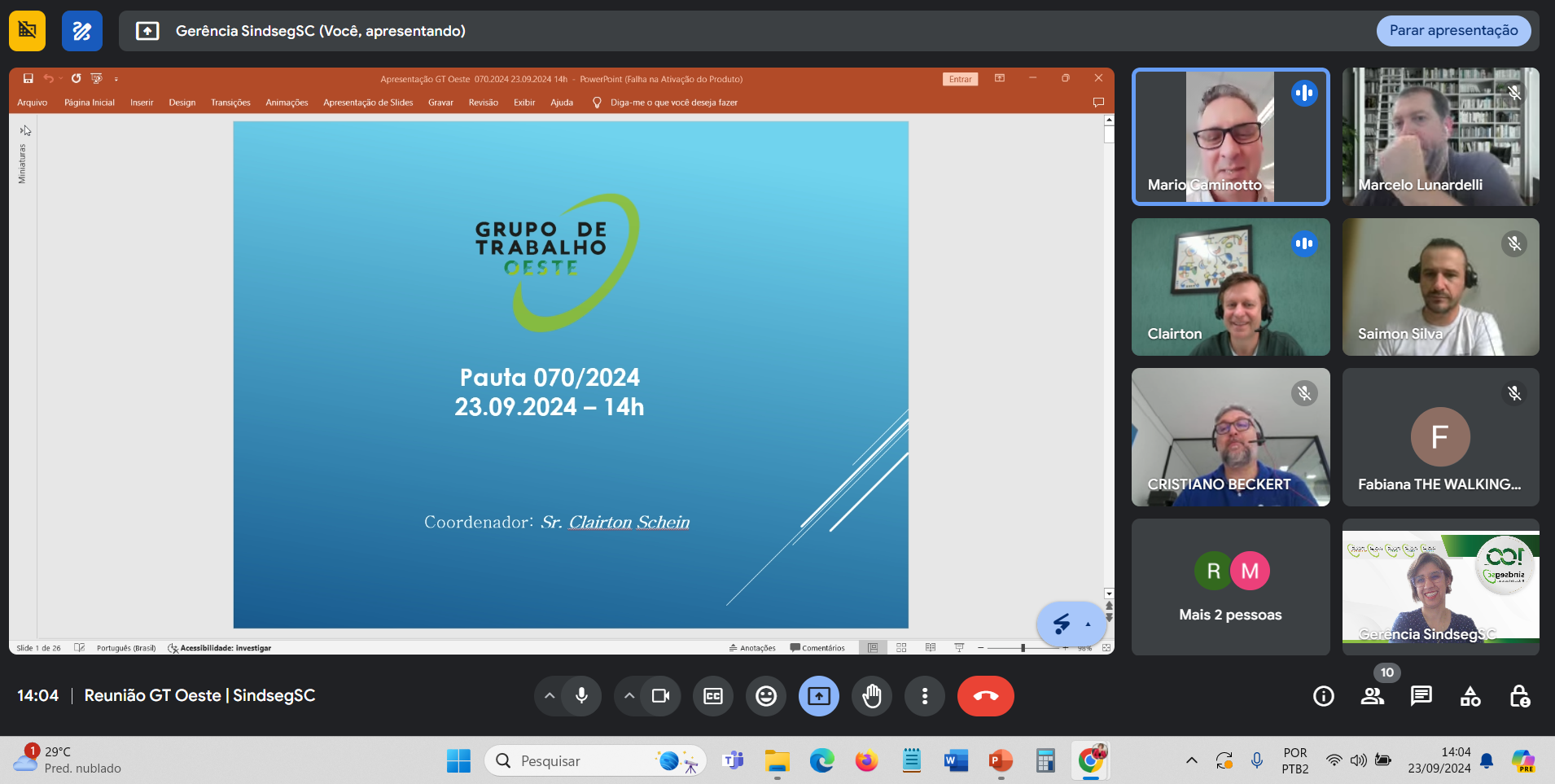The image size is (1555, 784).
Task: Open the Transições ribbon tab
Action: pyautogui.click(x=230, y=103)
